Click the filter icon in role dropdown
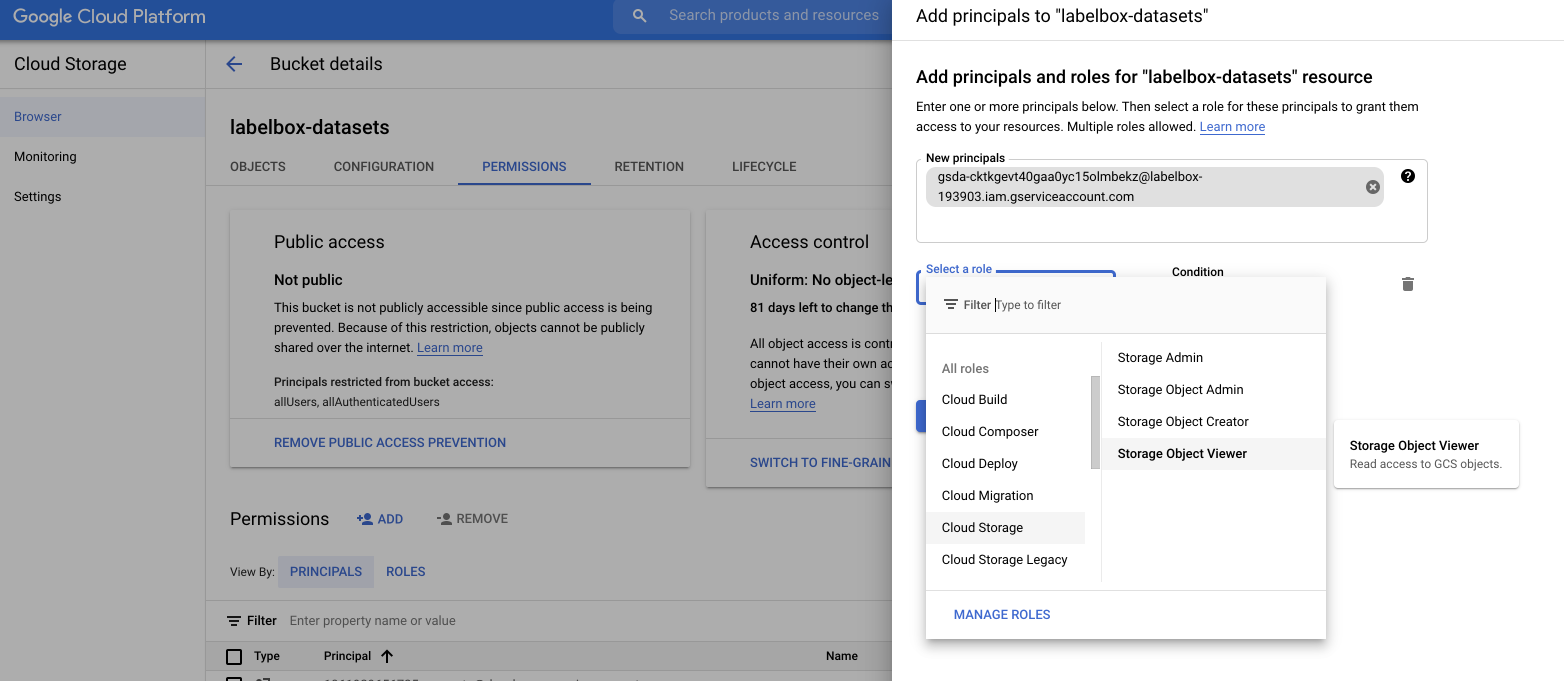 coord(951,305)
